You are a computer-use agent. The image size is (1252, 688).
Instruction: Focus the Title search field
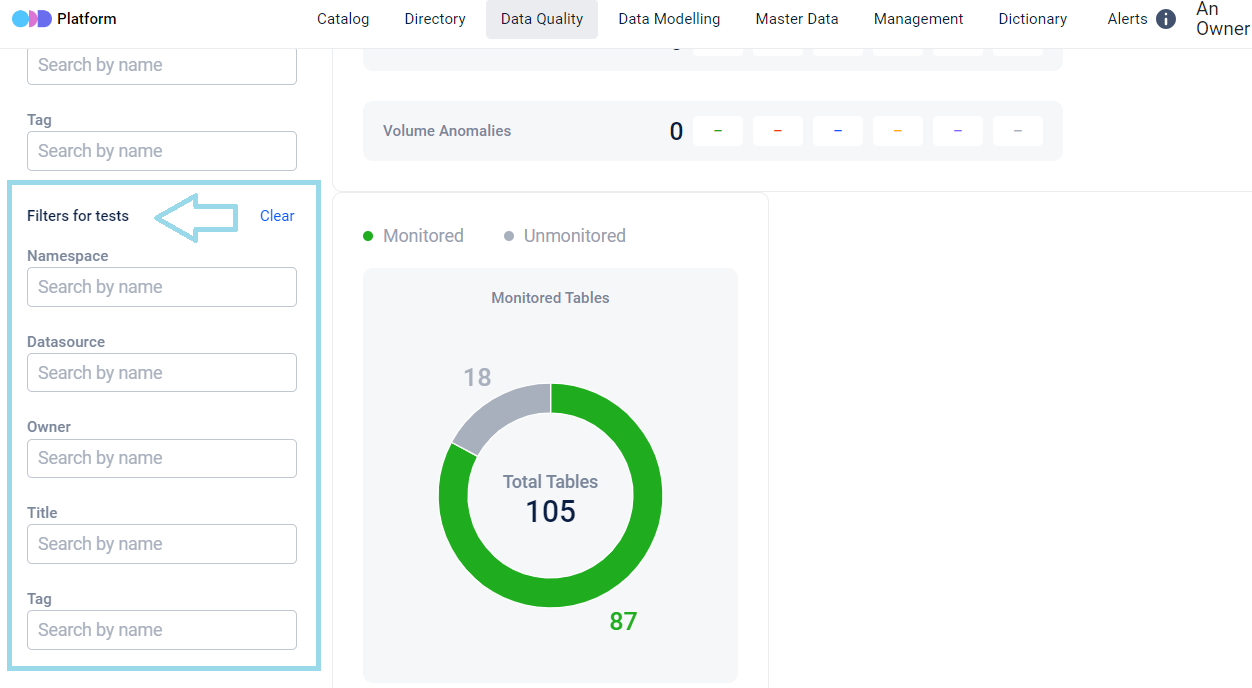pyautogui.click(x=162, y=544)
